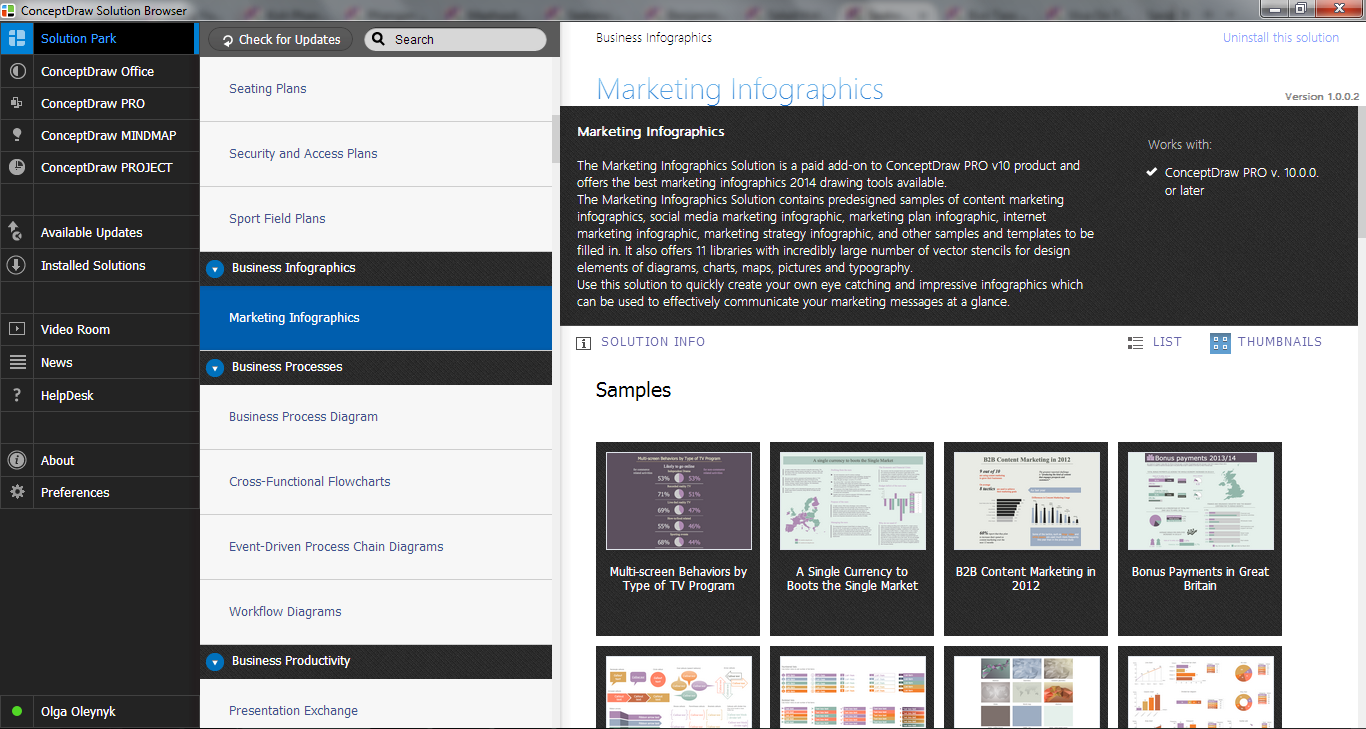Screen dimensions: 1366x729
Task: Click the Preferences gear icon
Action: click(16, 492)
